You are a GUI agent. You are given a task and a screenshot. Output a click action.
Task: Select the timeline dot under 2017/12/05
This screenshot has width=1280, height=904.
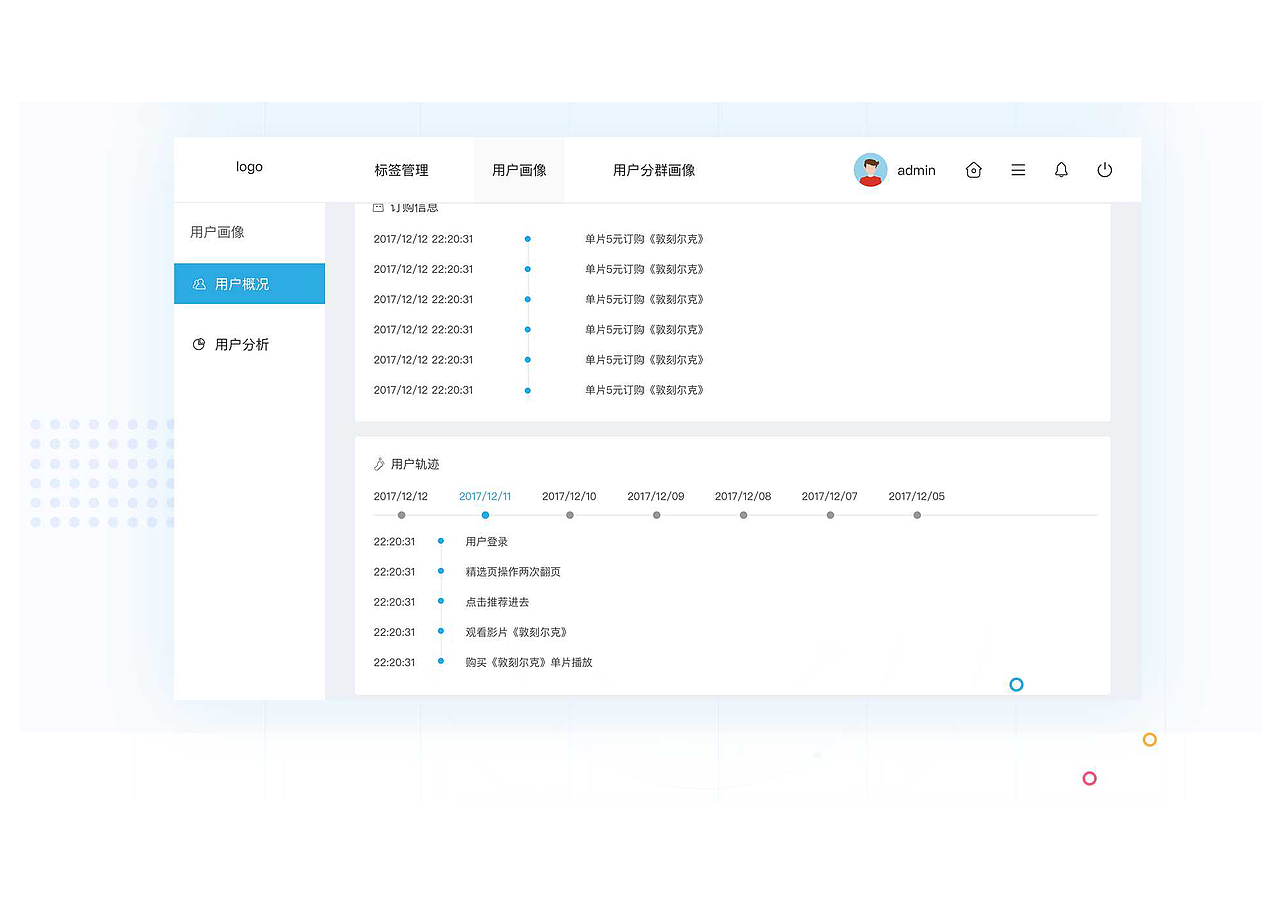coord(917,515)
